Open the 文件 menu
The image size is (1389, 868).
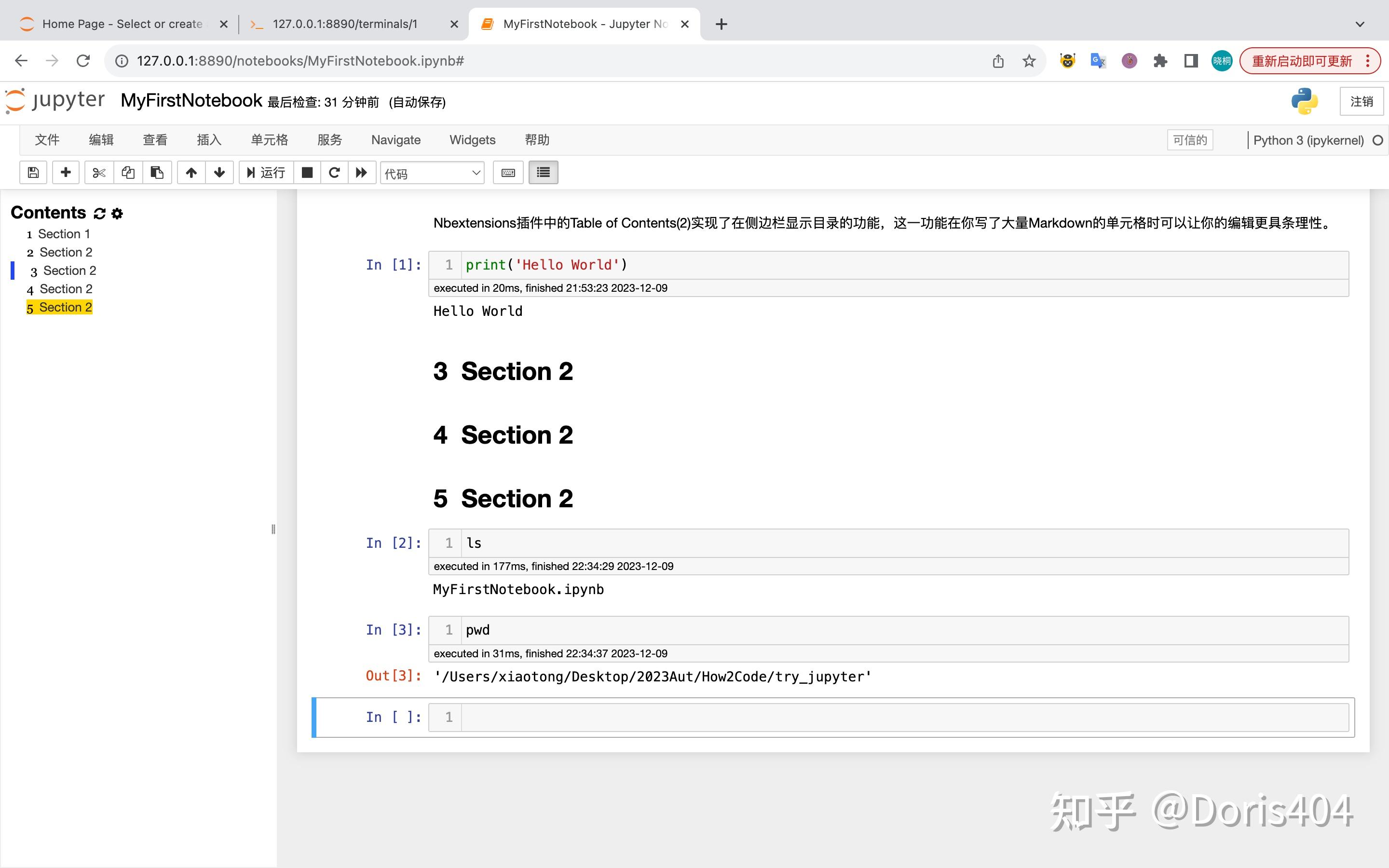click(47, 139)
